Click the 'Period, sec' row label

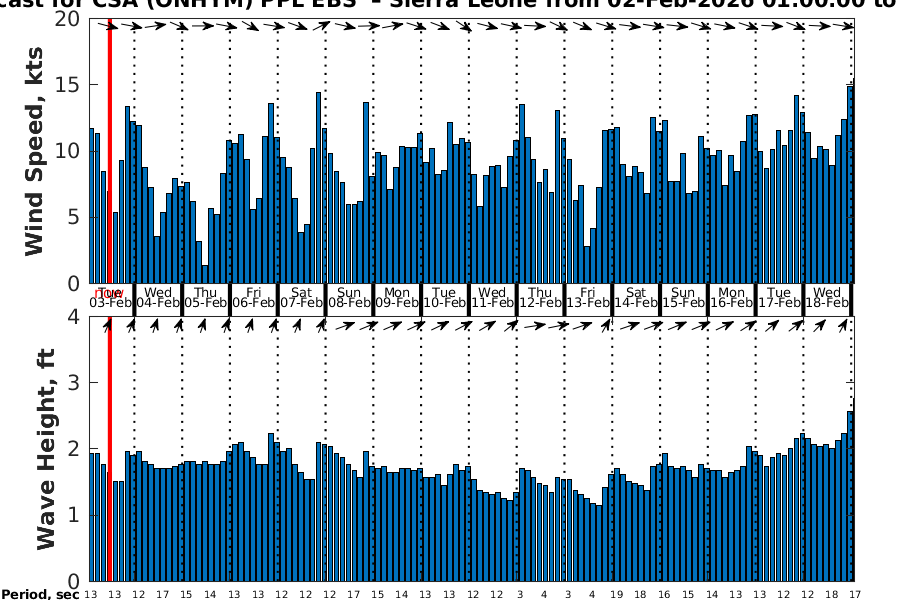tap(40, 595)
